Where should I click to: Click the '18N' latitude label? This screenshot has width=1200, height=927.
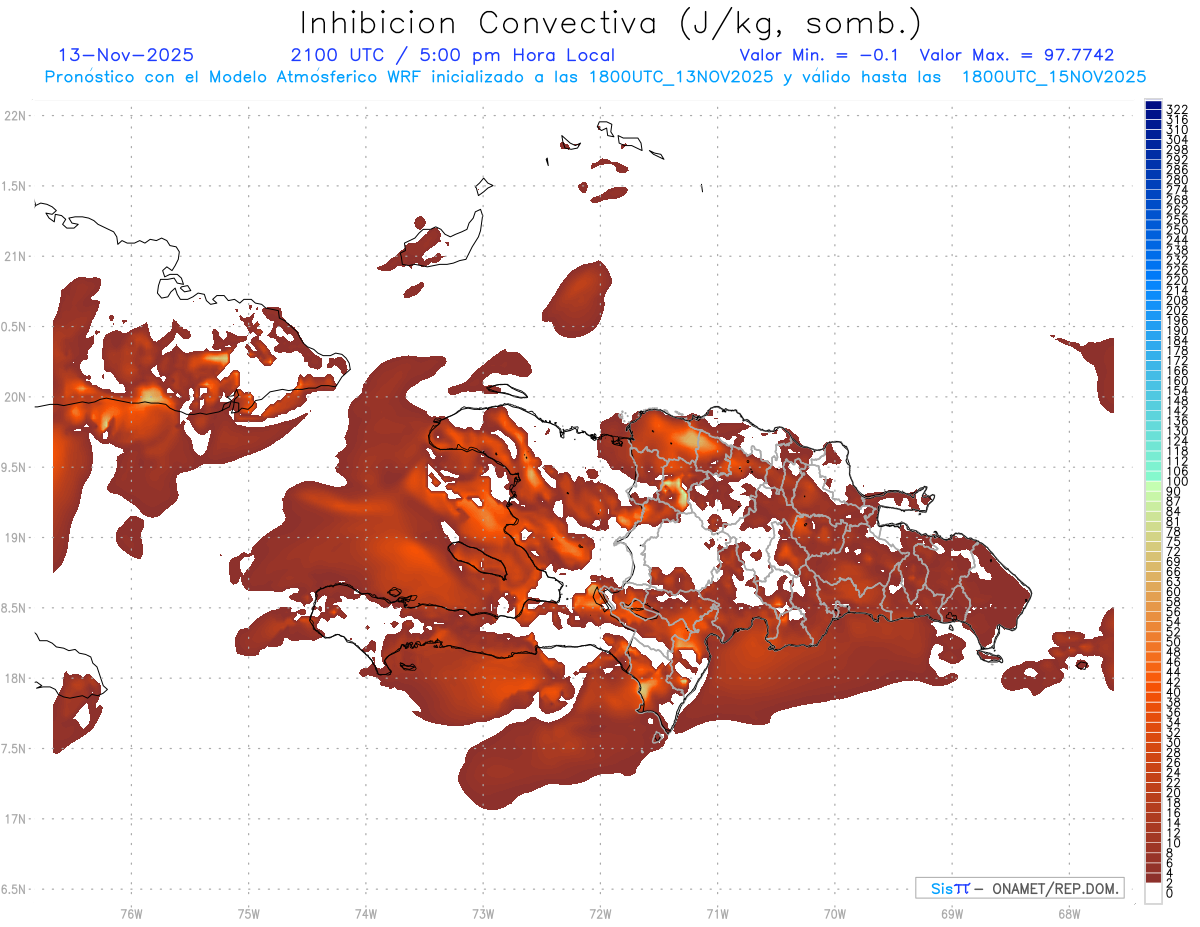pyautogui.click(x=15, y=678)
